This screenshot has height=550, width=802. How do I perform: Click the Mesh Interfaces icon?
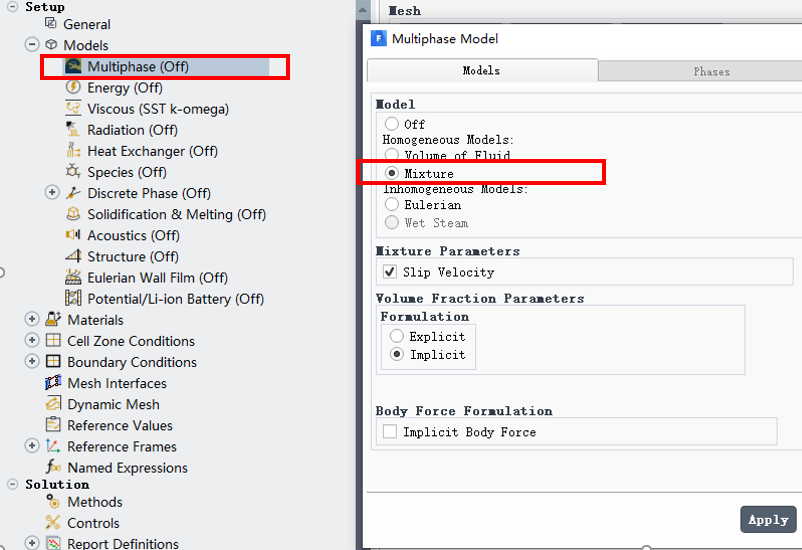point(53,382)
